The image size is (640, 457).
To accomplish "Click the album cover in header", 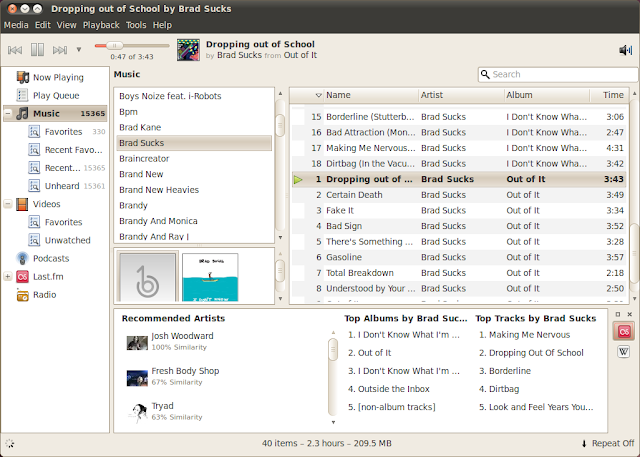I will 188,50.
